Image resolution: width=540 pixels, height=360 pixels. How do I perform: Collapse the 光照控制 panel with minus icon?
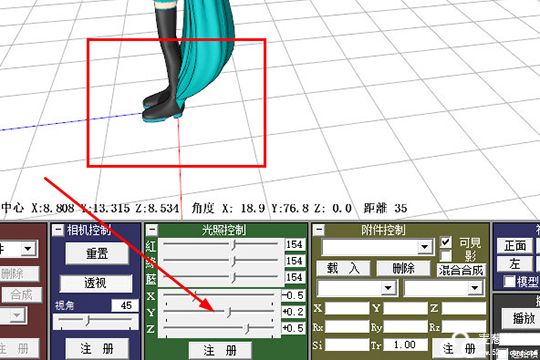152,230
